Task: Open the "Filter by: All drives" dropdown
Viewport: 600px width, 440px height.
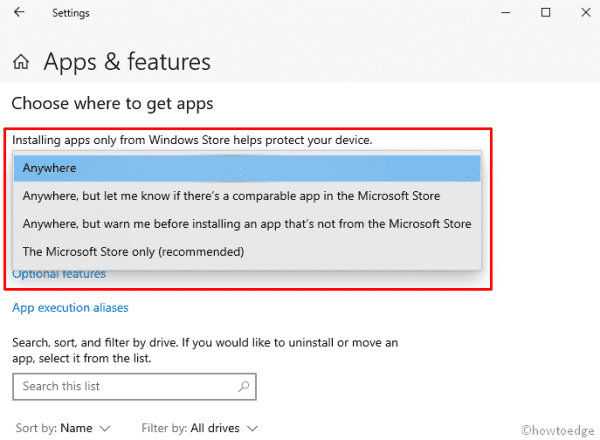Action: (x=200, y=428)
